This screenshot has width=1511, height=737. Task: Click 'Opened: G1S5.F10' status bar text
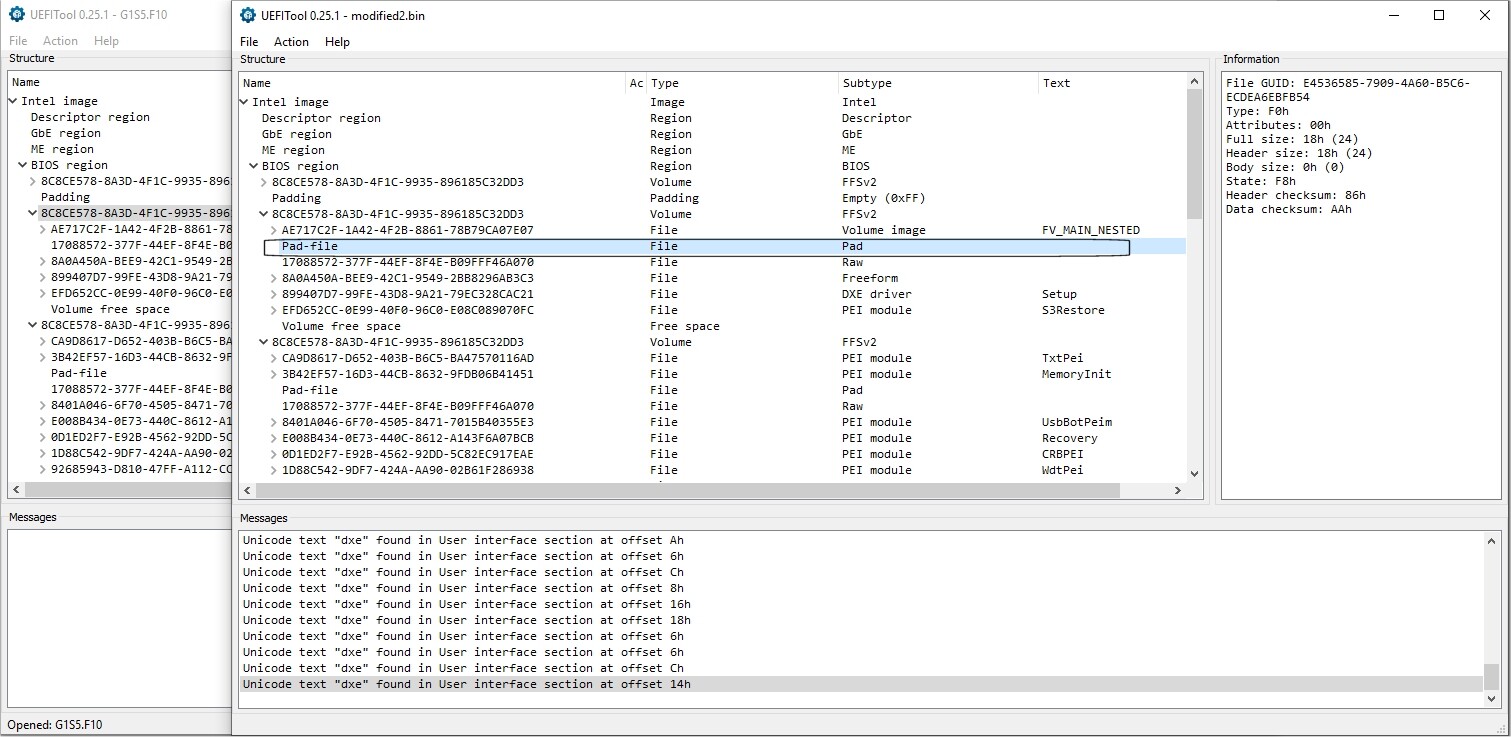pos(54,725)
